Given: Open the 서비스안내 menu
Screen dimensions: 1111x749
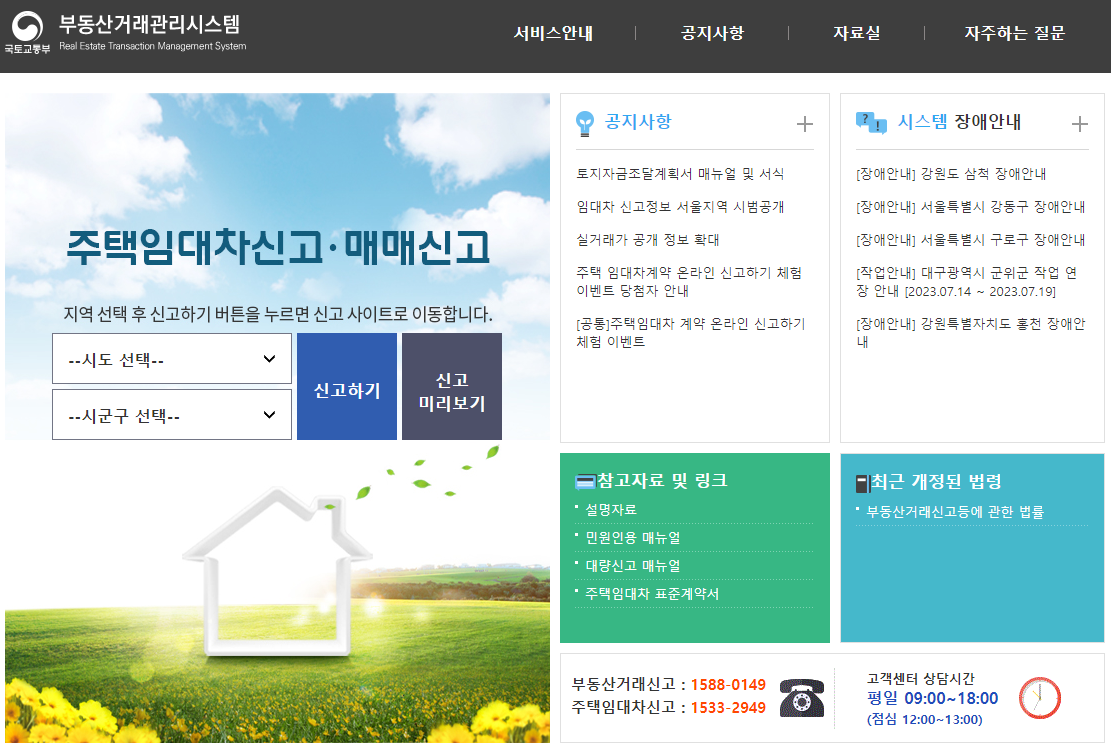Looking at the screenshot, I should 553,33.
